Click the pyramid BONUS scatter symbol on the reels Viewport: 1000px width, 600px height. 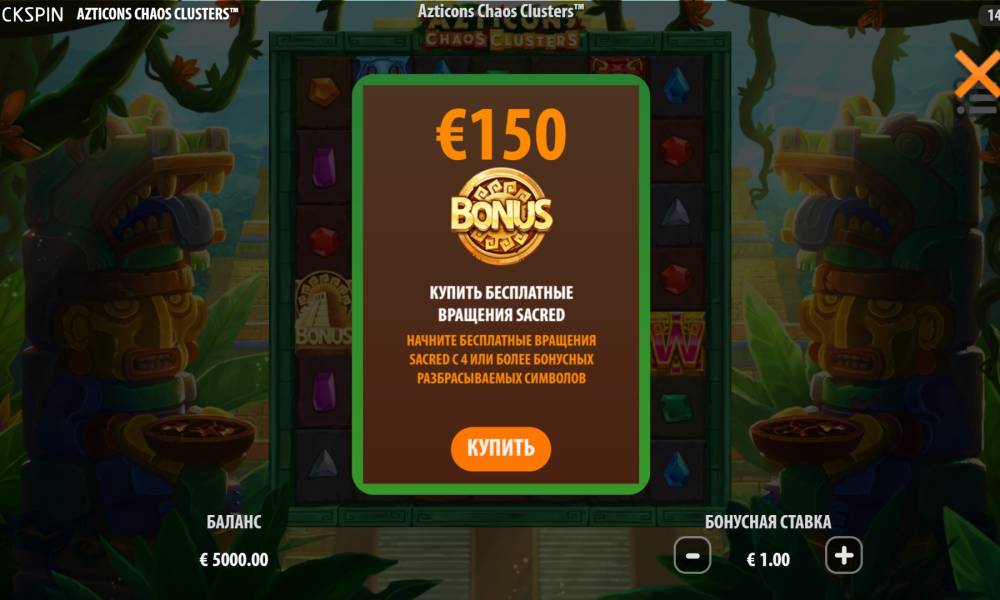323,311
